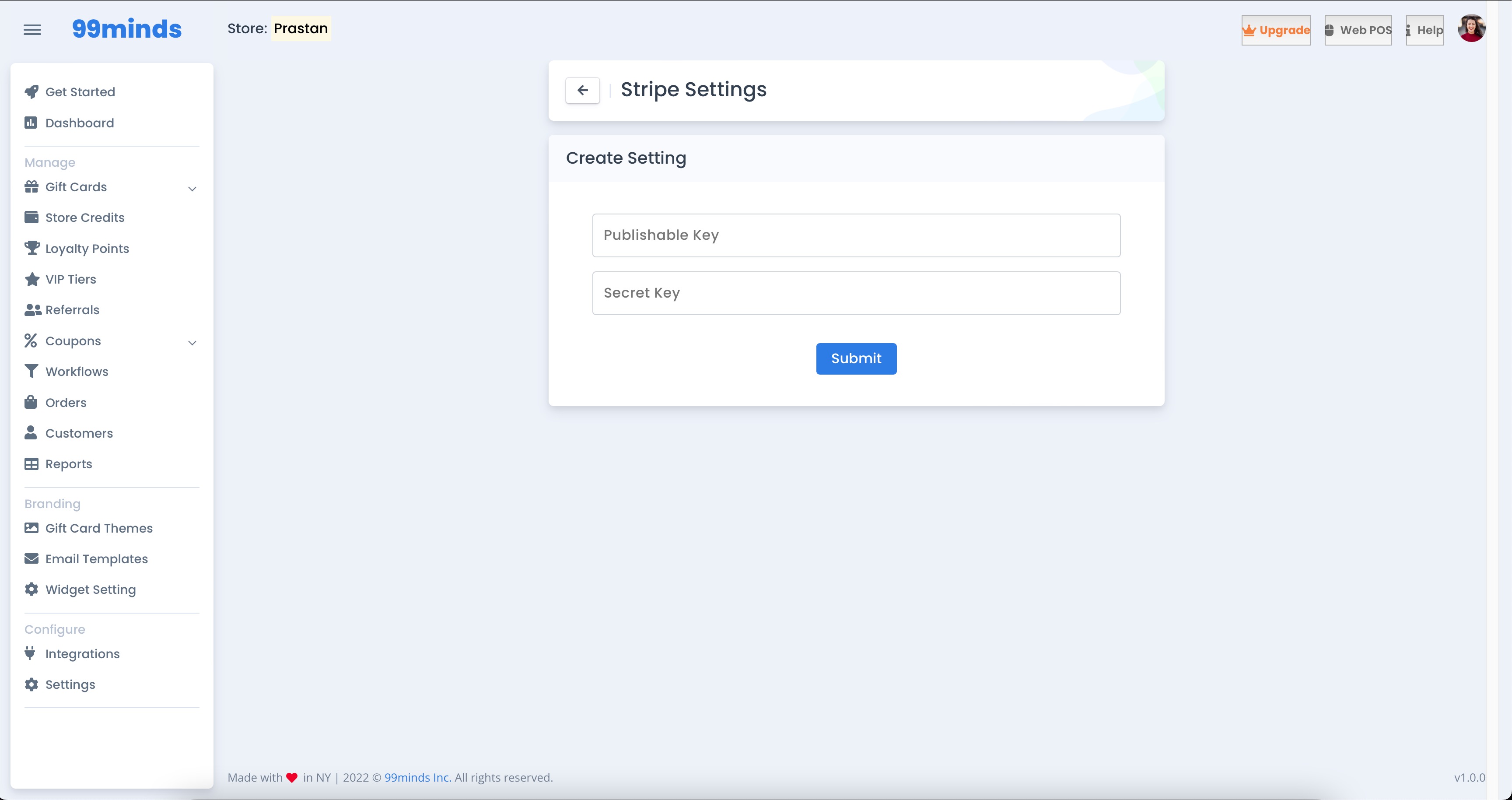1512x800 pixels.
Task: Open Store Credits in sidebar
Action: 85,217
